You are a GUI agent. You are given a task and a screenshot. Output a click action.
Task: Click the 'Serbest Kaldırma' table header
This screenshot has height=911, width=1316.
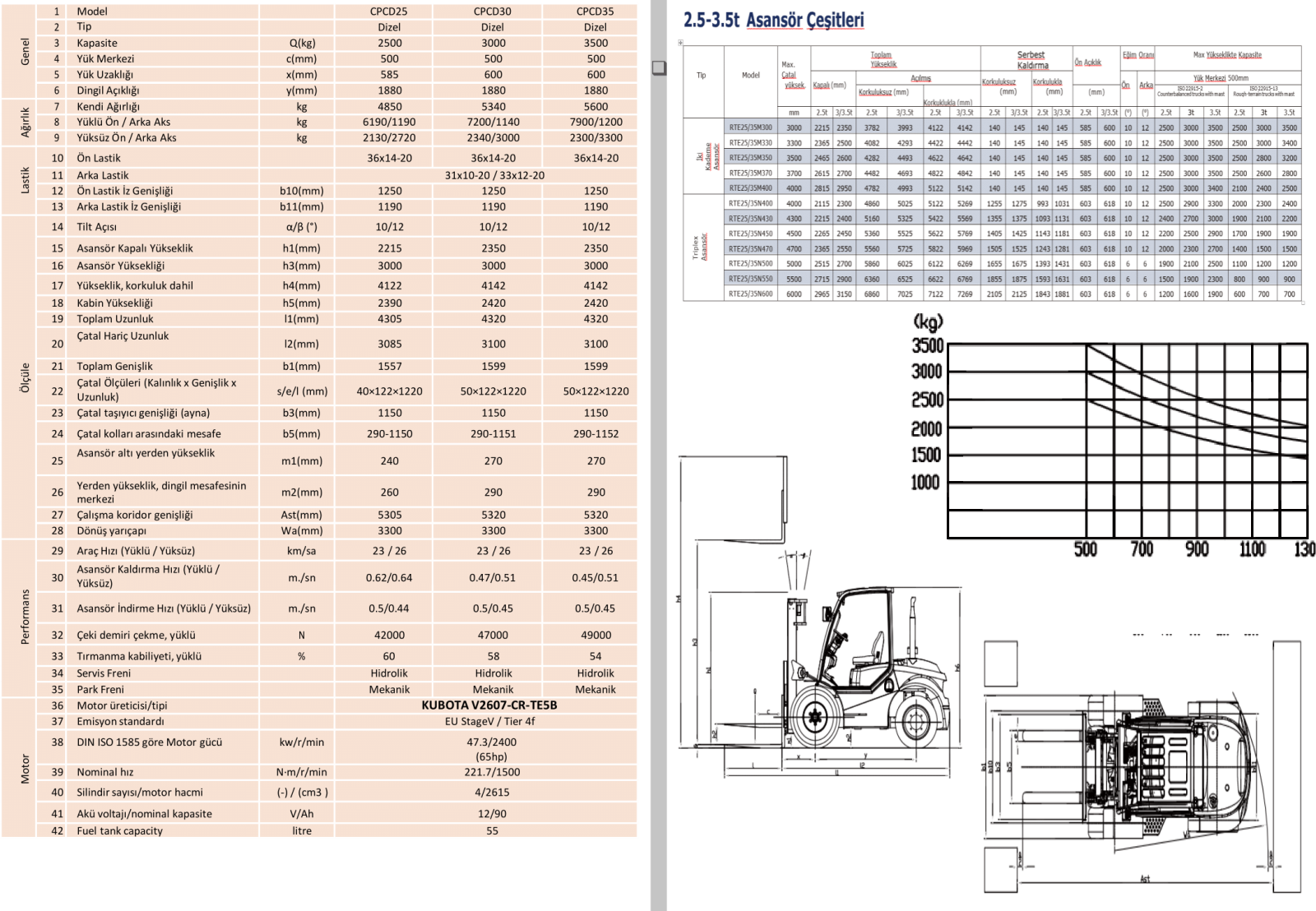tap(1031, 60)
